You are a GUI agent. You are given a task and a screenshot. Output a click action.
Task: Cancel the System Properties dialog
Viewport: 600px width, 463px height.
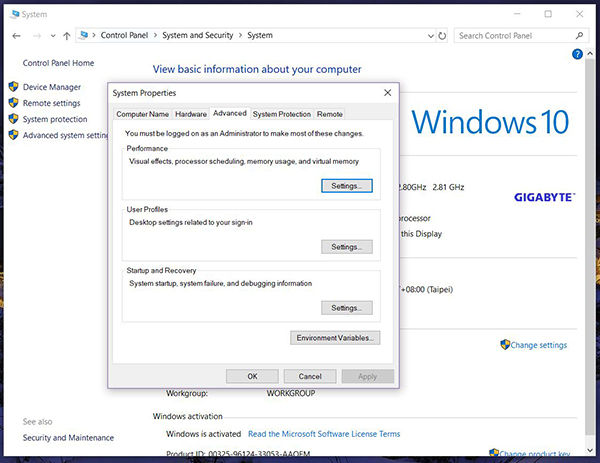(x=310, y=376)
